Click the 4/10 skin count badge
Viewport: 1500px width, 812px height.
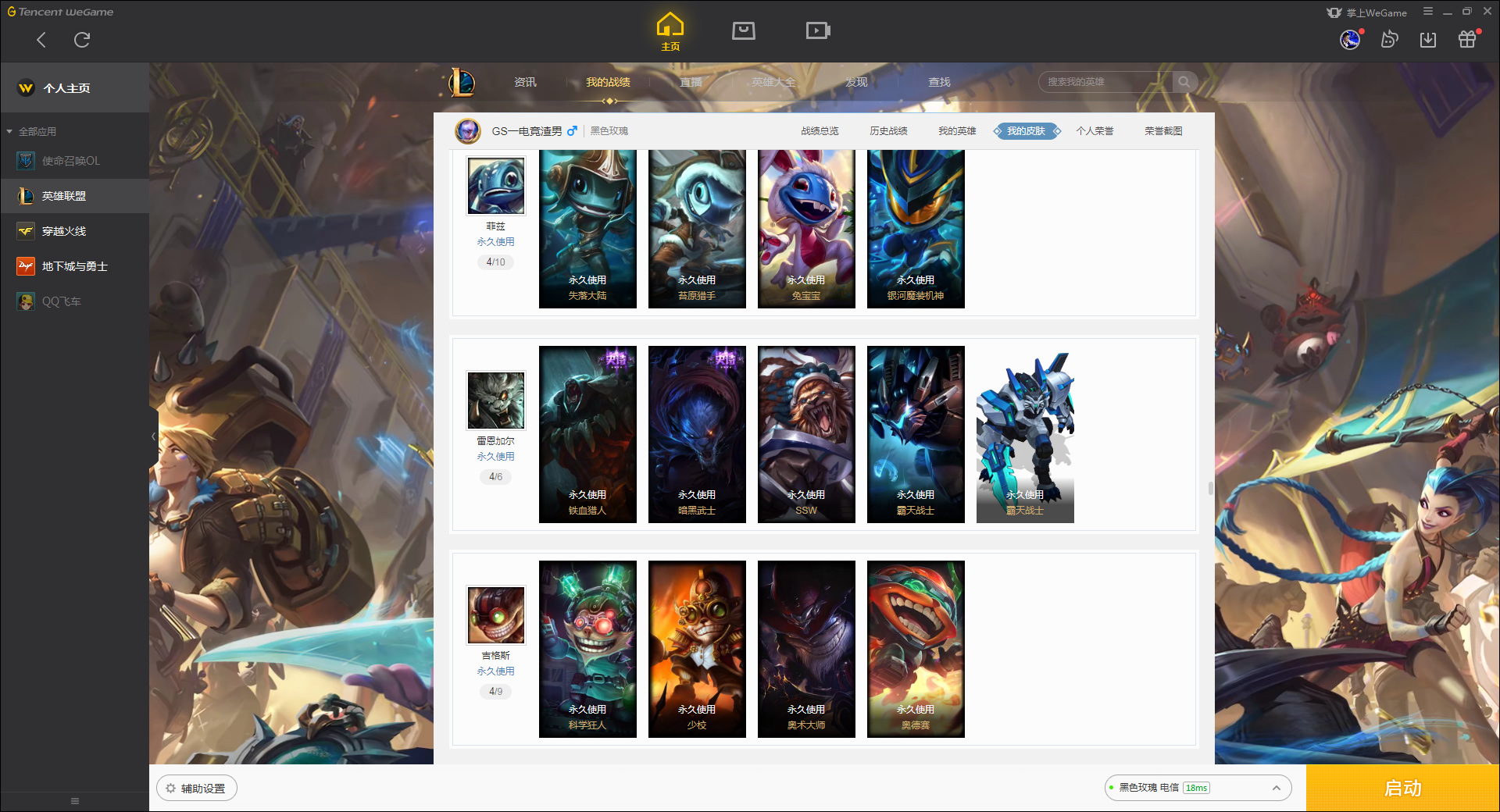495,262
